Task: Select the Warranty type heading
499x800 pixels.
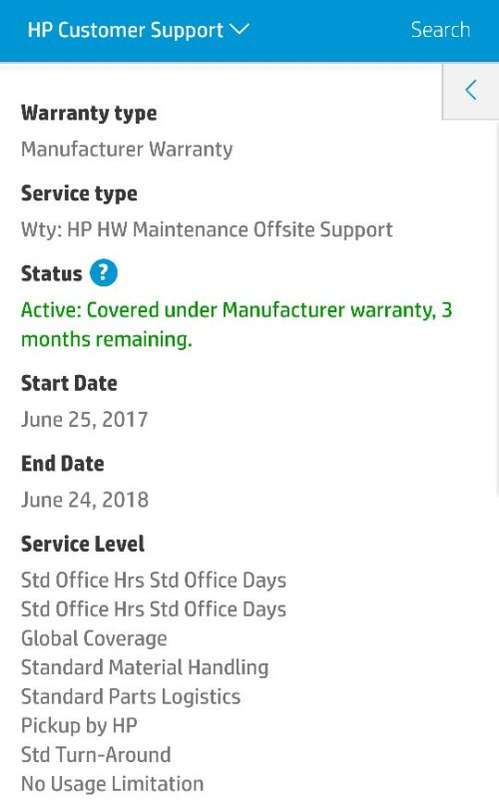Action: tap(89, 113)
